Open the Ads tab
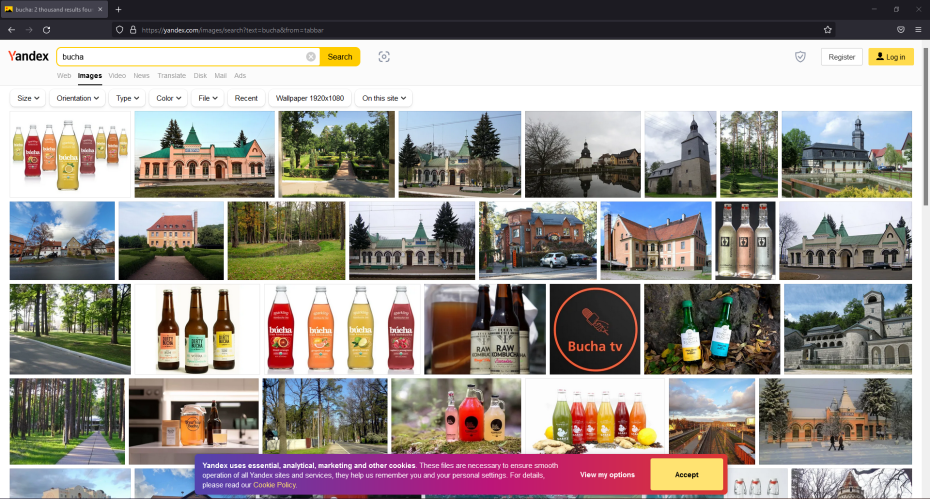 (x=240, y=76)
